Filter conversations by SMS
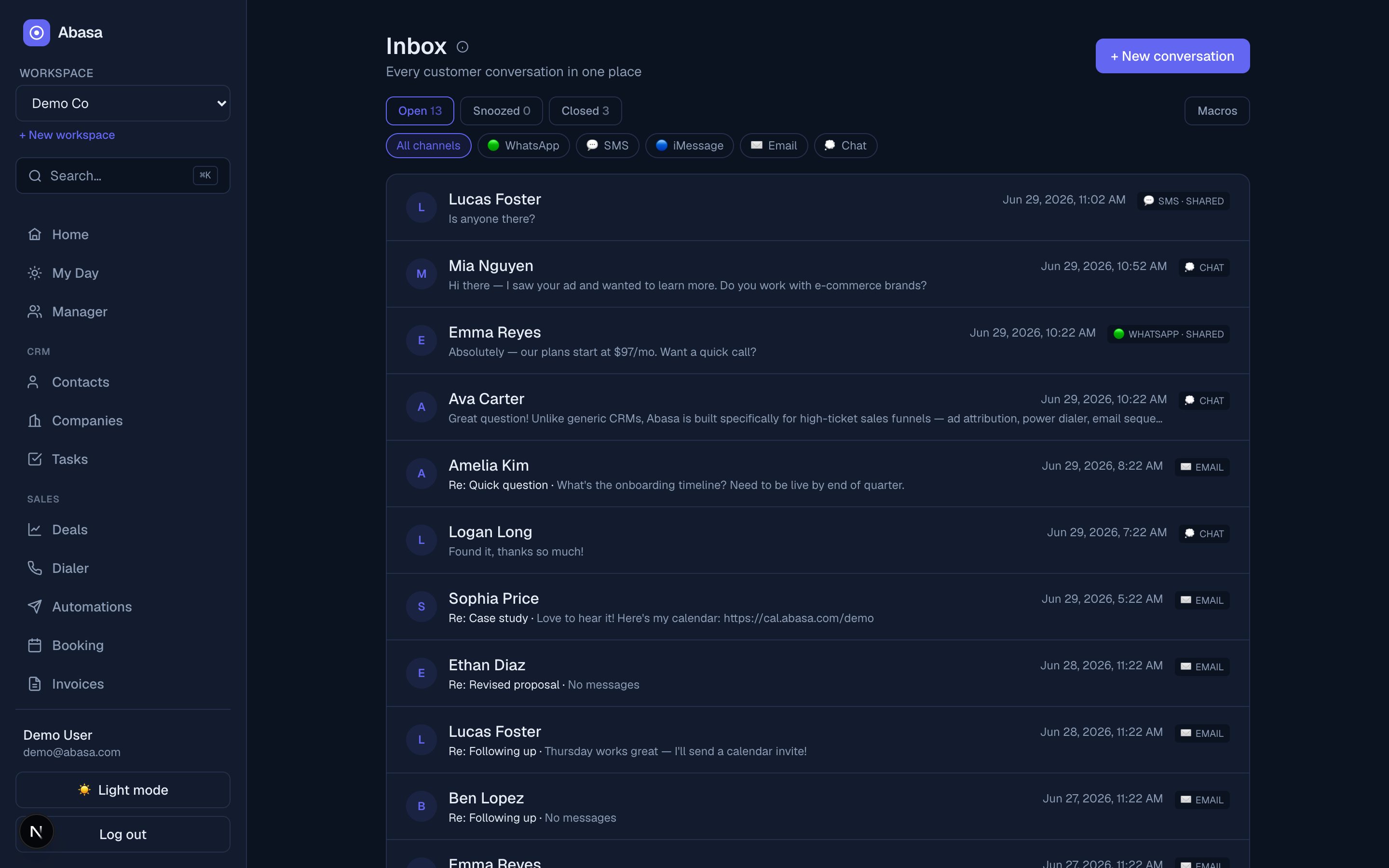 (607, 145)
